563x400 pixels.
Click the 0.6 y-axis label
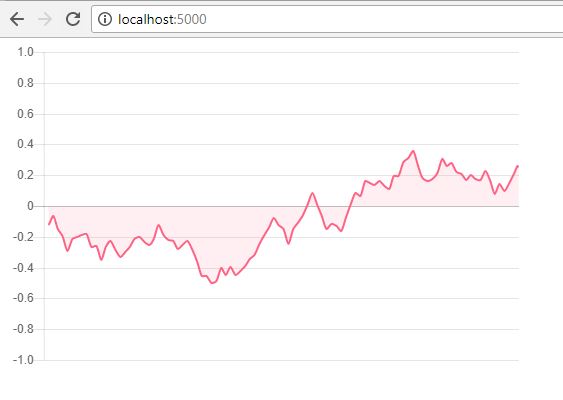[x=25, y=114]
